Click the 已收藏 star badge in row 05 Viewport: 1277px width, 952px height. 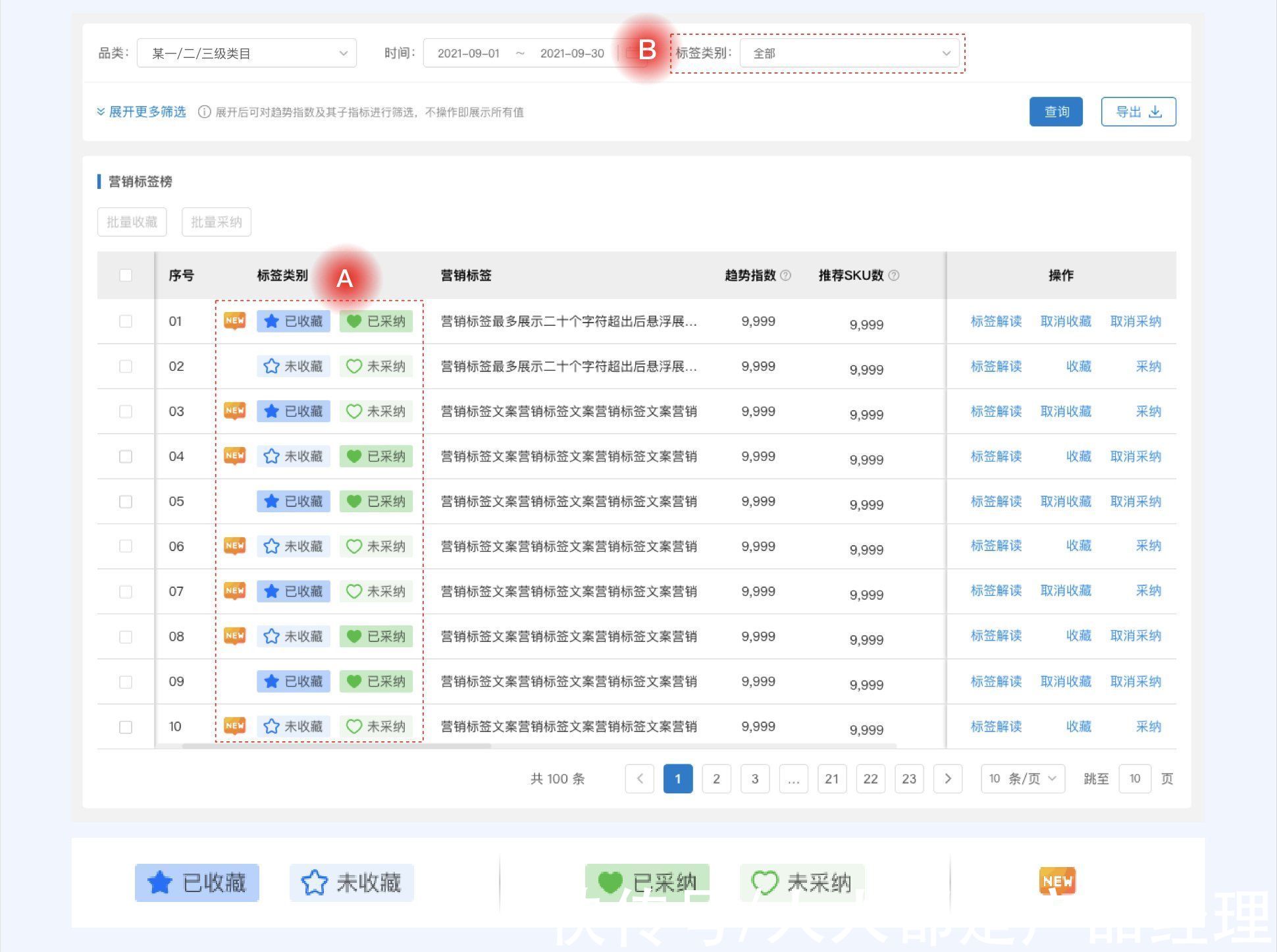click(x=294, y=502)
